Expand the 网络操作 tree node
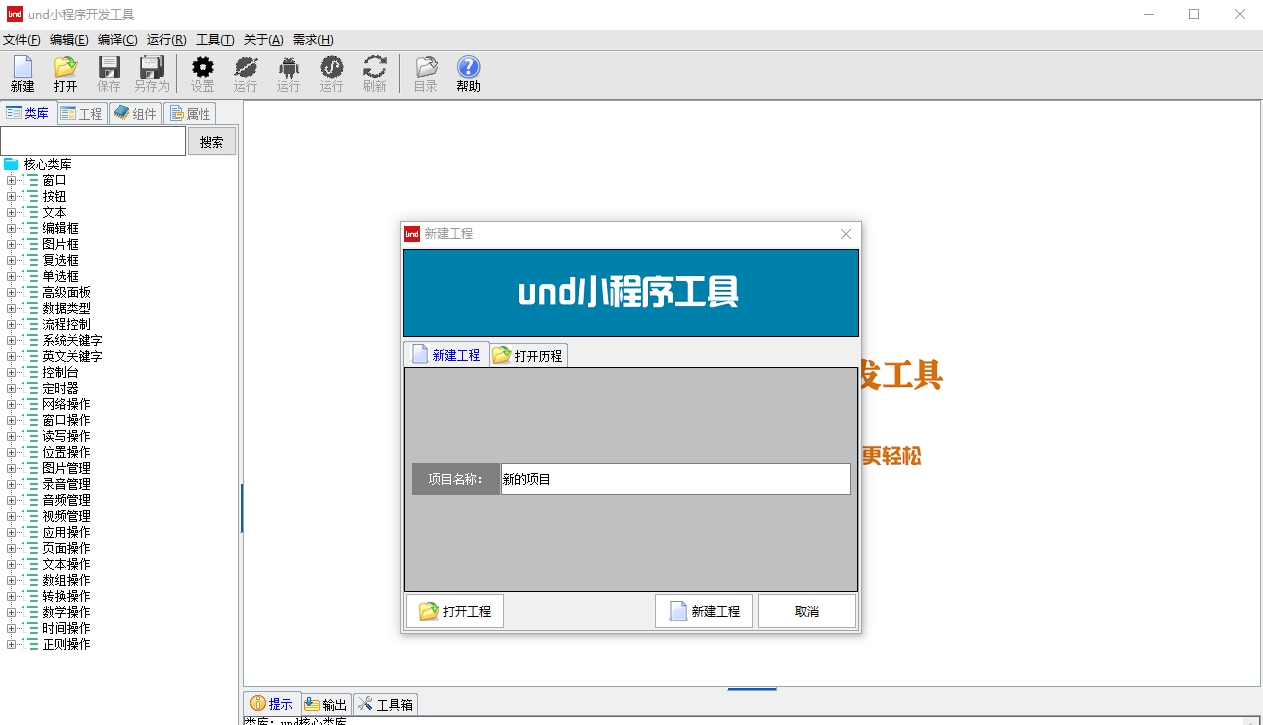 tap(9, 404)
